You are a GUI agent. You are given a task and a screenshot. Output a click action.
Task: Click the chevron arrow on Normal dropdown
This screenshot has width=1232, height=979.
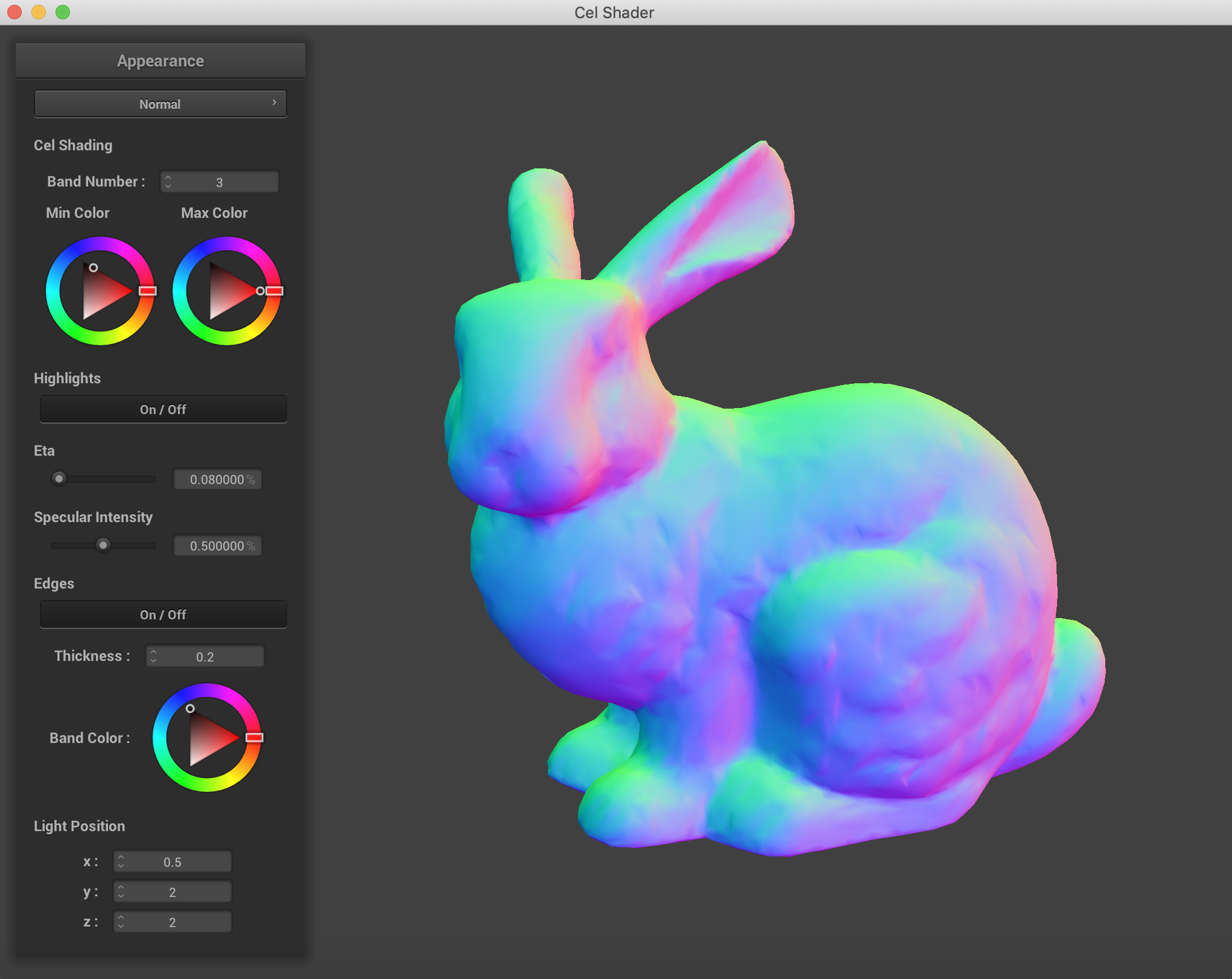275,103
